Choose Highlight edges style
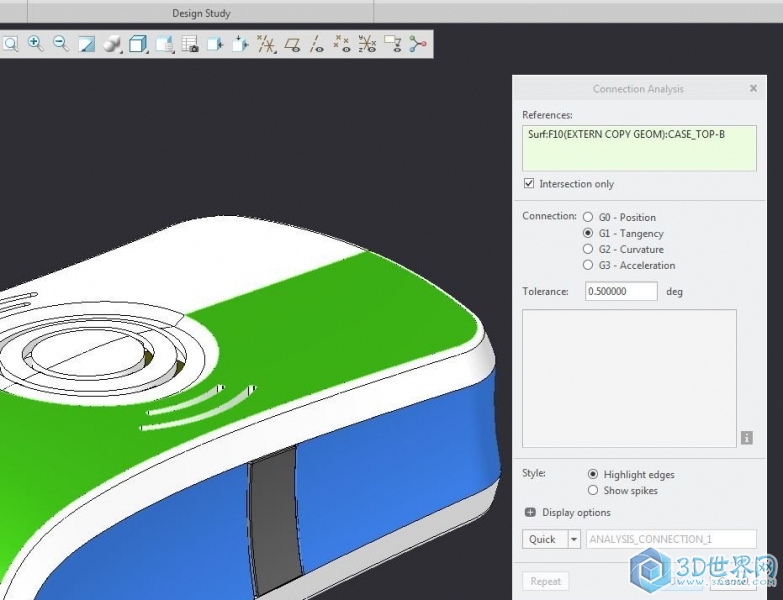 click(x=593, y=474)
